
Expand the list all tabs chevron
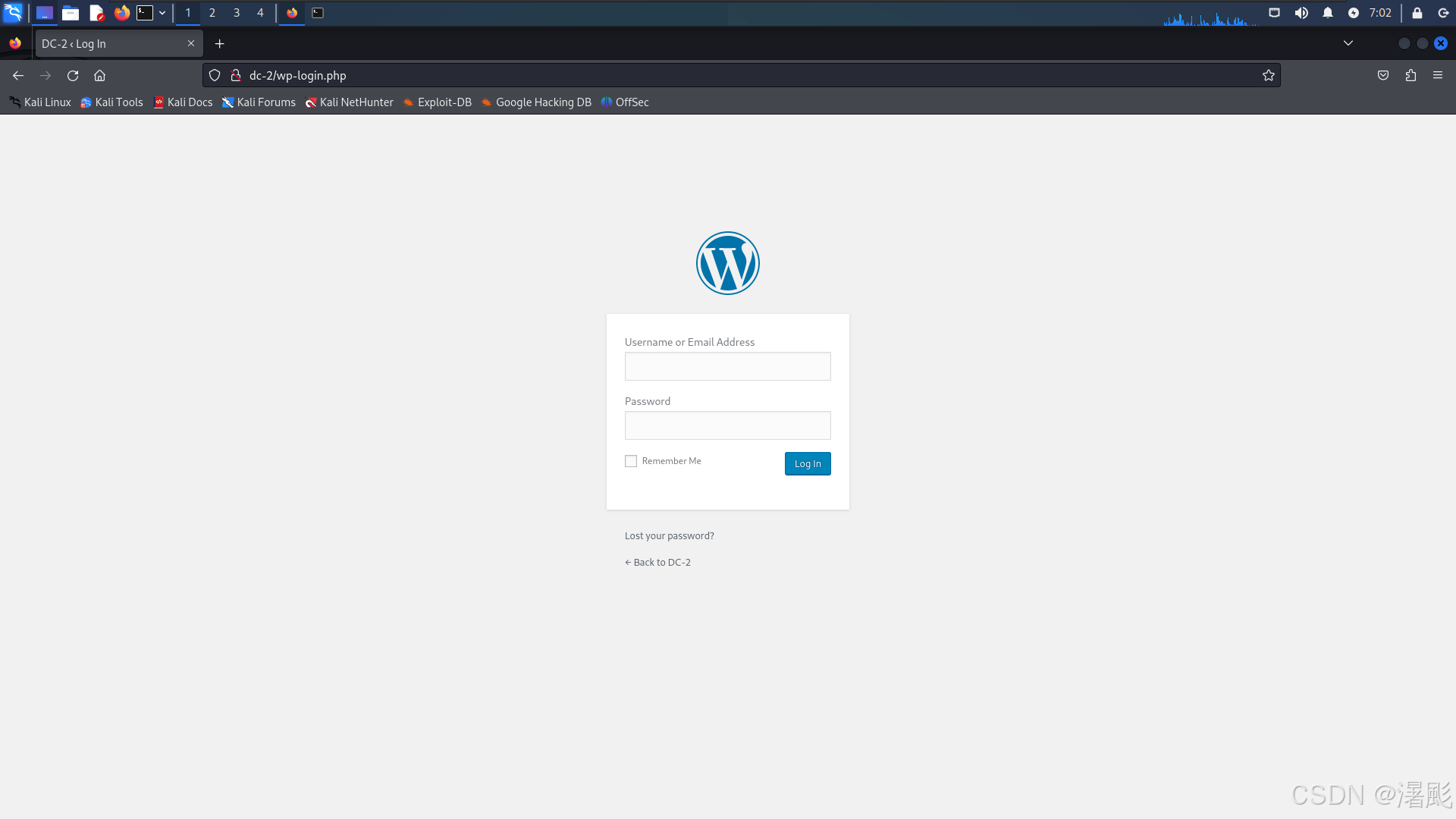[x=1348, y=43]
